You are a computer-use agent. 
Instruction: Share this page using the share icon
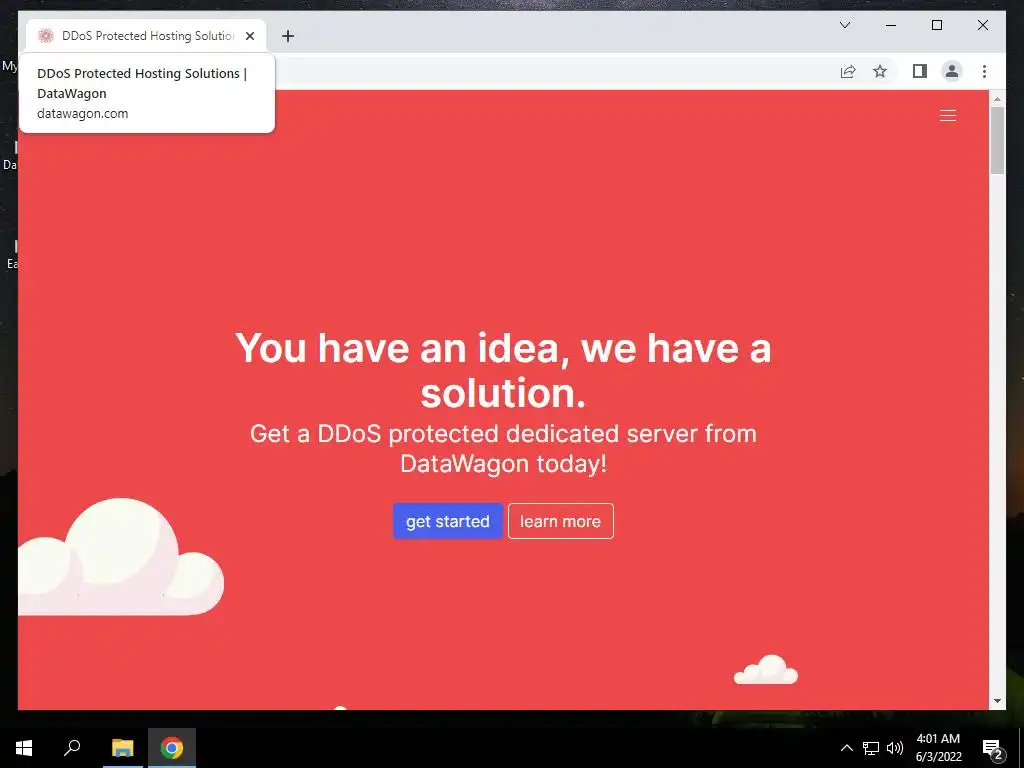[848, 71]
